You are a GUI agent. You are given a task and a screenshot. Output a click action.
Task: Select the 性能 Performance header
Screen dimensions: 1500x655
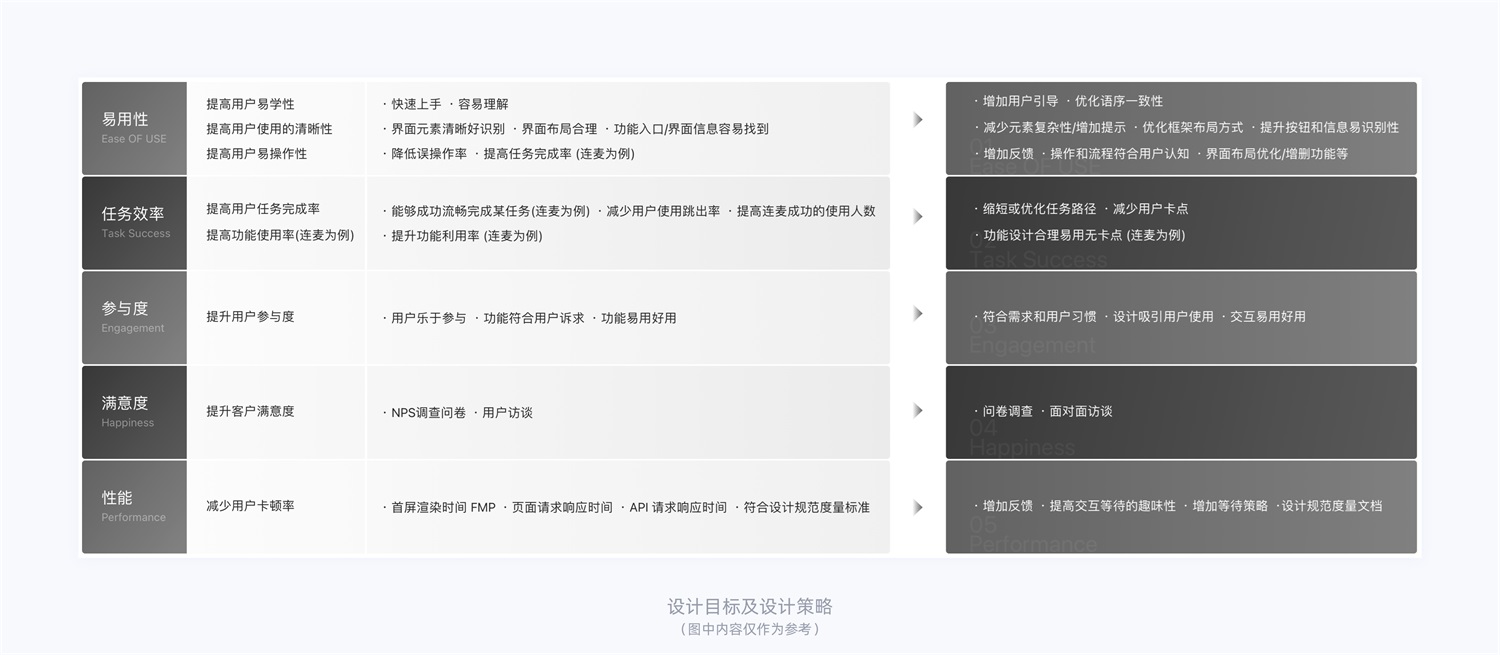pos(133,505)
